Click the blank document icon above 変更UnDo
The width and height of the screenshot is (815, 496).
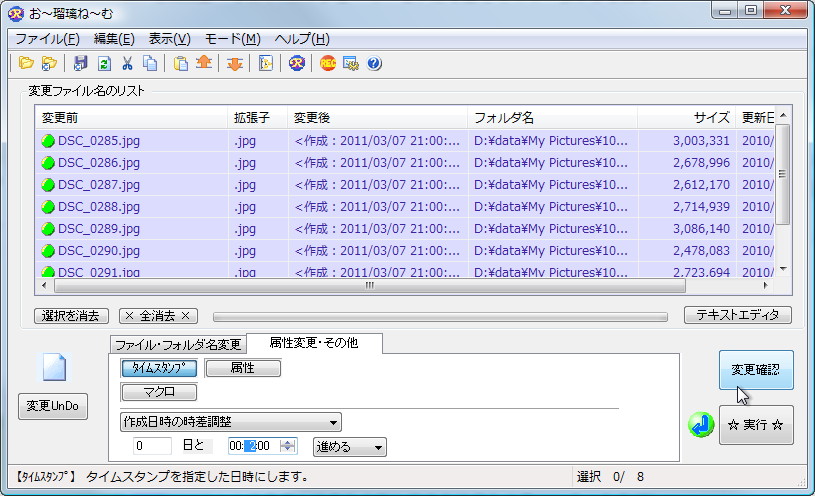(x=55, y=367)
